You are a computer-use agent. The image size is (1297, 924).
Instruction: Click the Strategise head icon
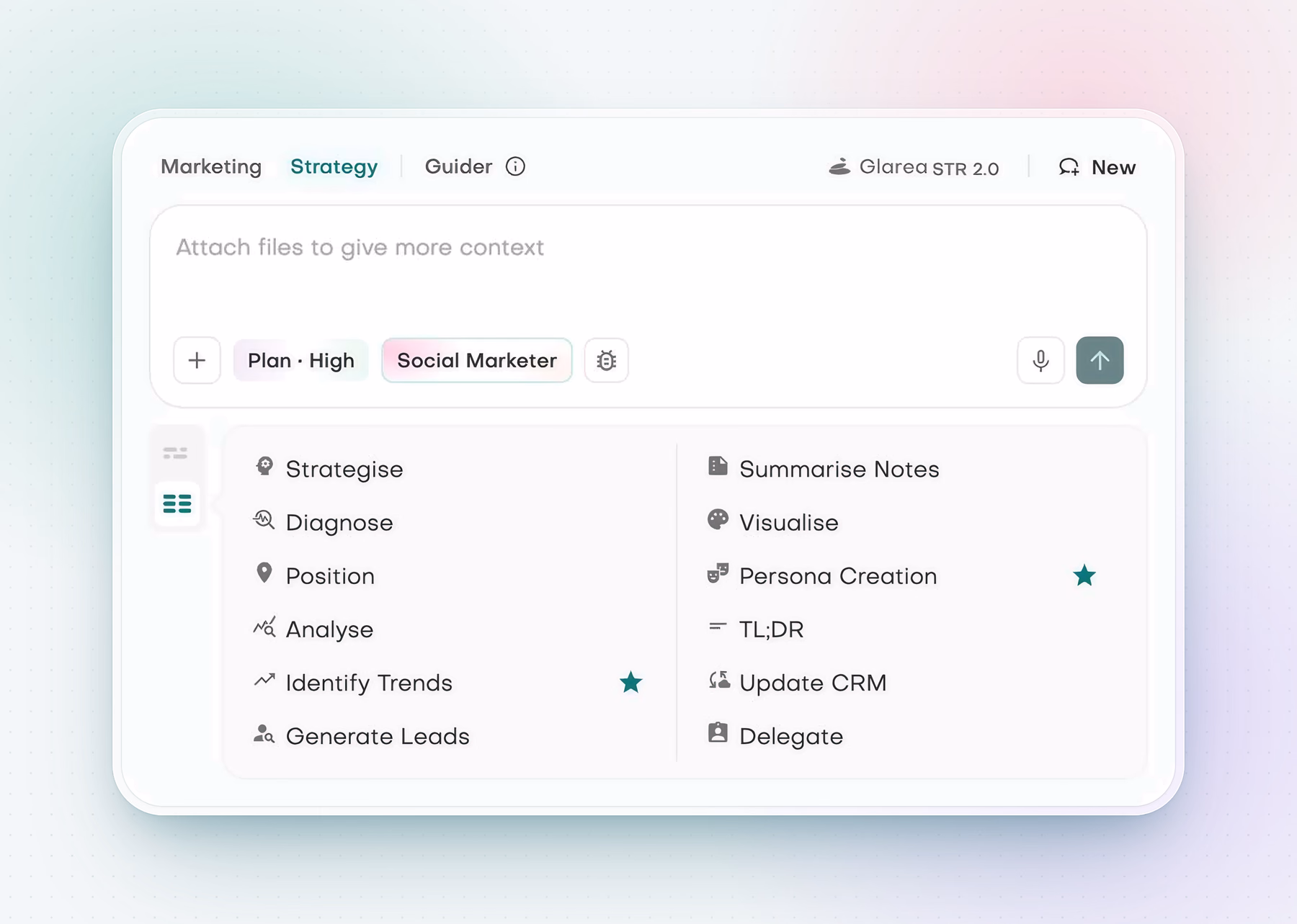pos(264,467)
